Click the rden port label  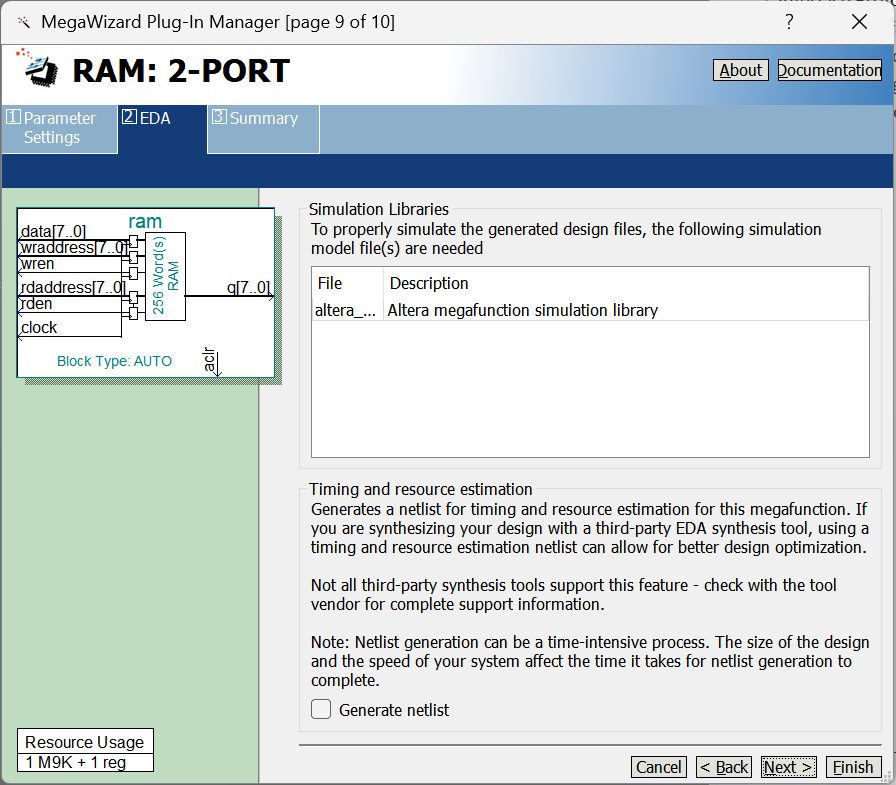pyautogui.click(x=37, y=303)
